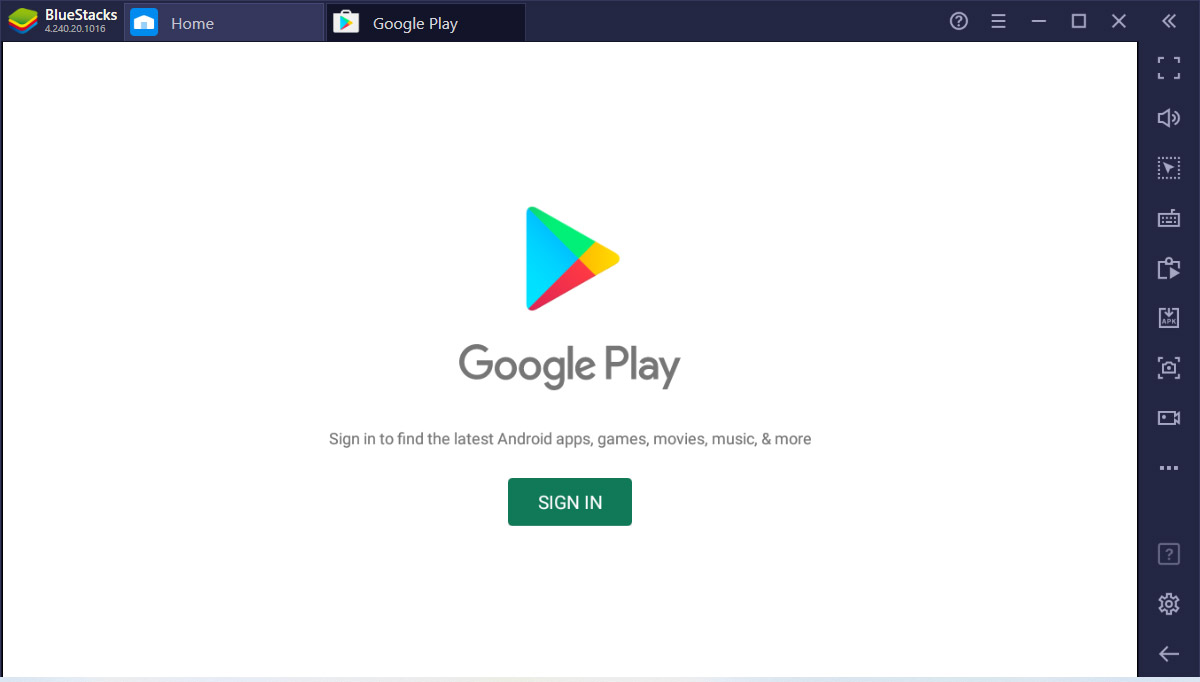Minimize the BlueStacks window
The width and height of the screenshot is (1200, 682).
[x=1039, y=21]
